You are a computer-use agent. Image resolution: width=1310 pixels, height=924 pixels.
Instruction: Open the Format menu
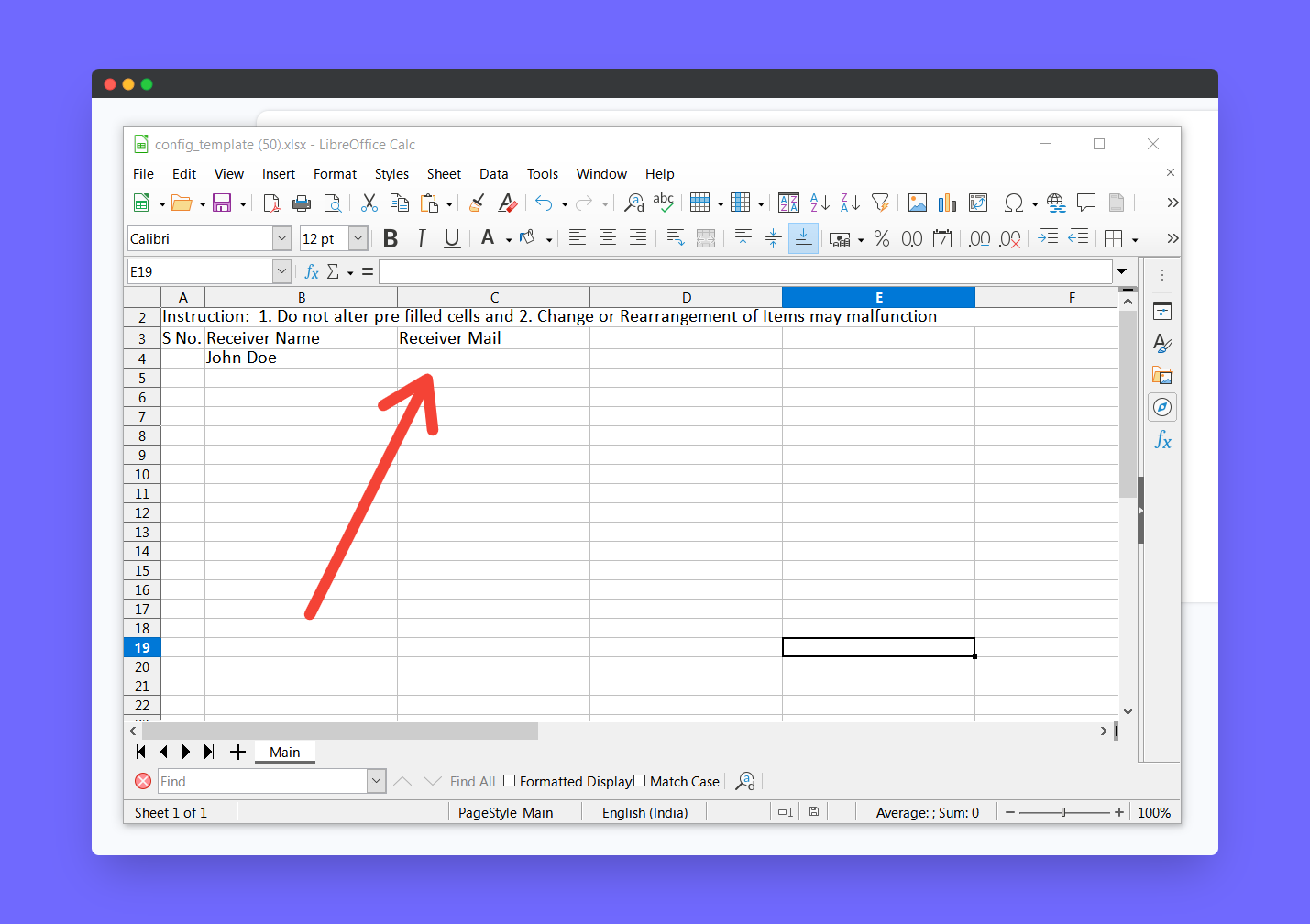point(335,174)
